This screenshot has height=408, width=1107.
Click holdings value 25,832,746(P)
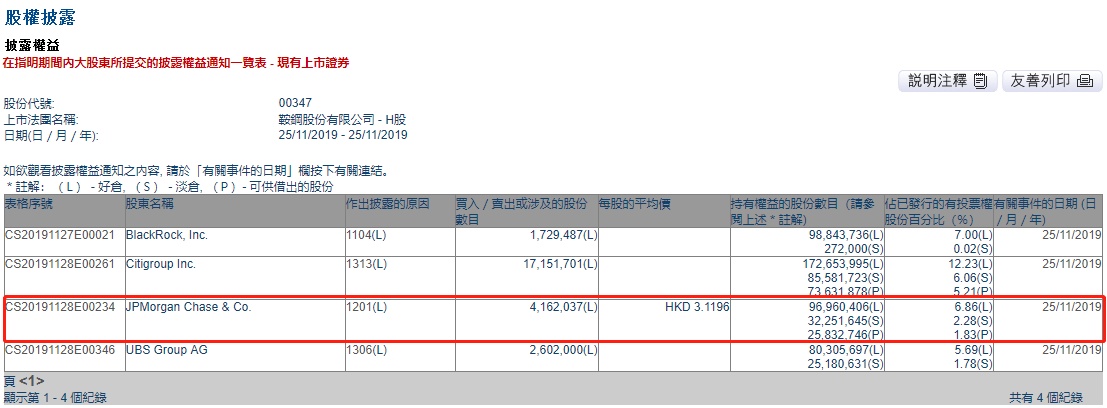(x=845, y=335)
